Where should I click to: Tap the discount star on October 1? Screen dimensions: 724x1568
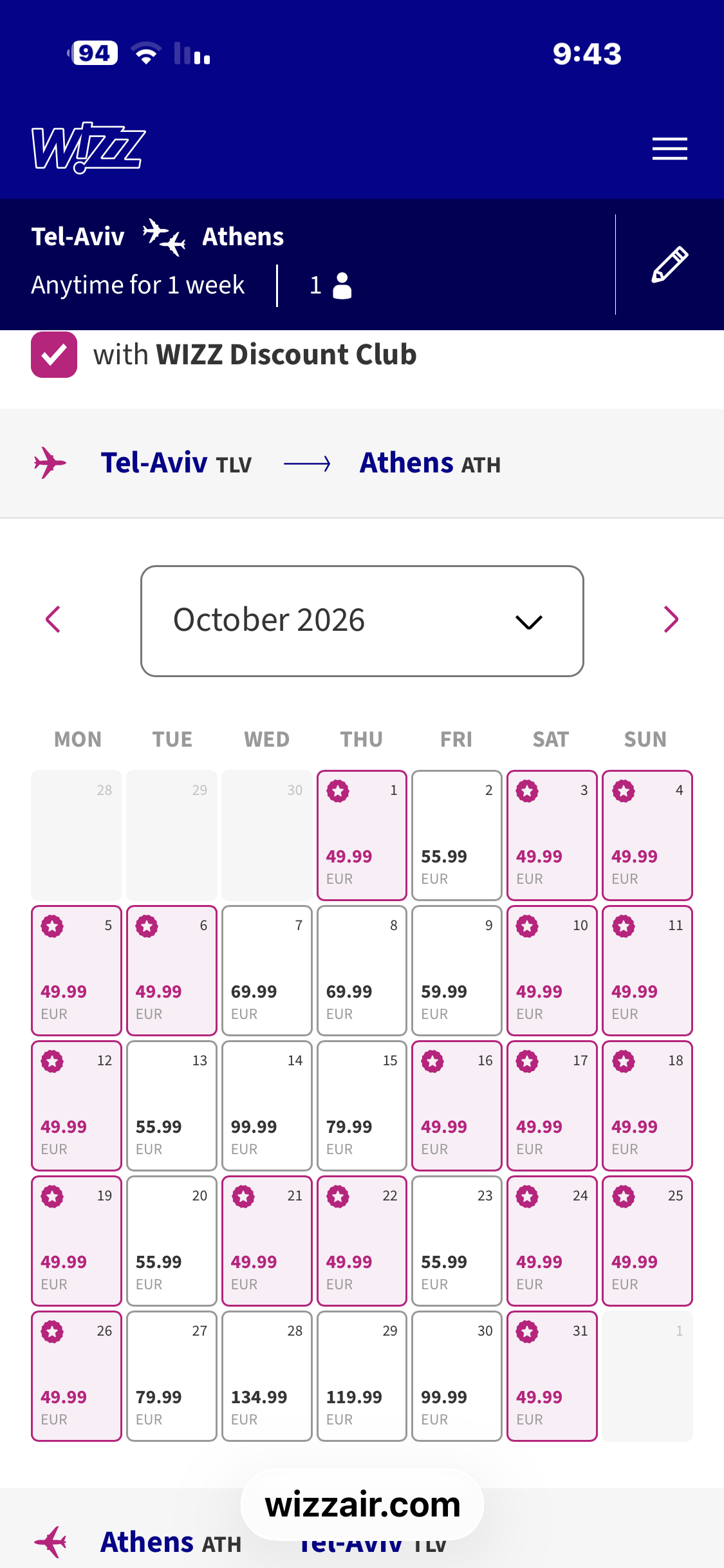[x=338, y=791]
